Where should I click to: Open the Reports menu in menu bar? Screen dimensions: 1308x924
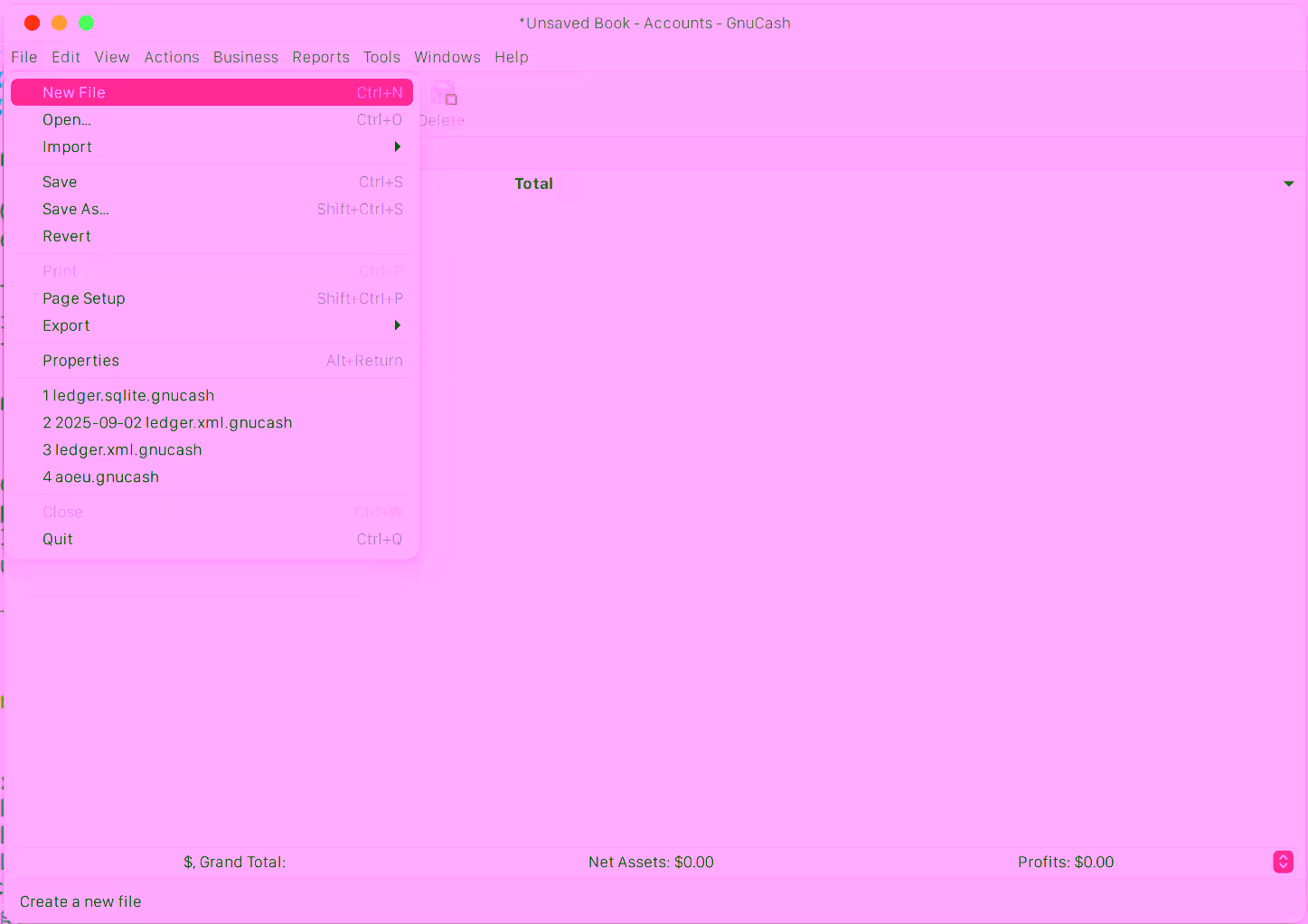tap(320, 57)
